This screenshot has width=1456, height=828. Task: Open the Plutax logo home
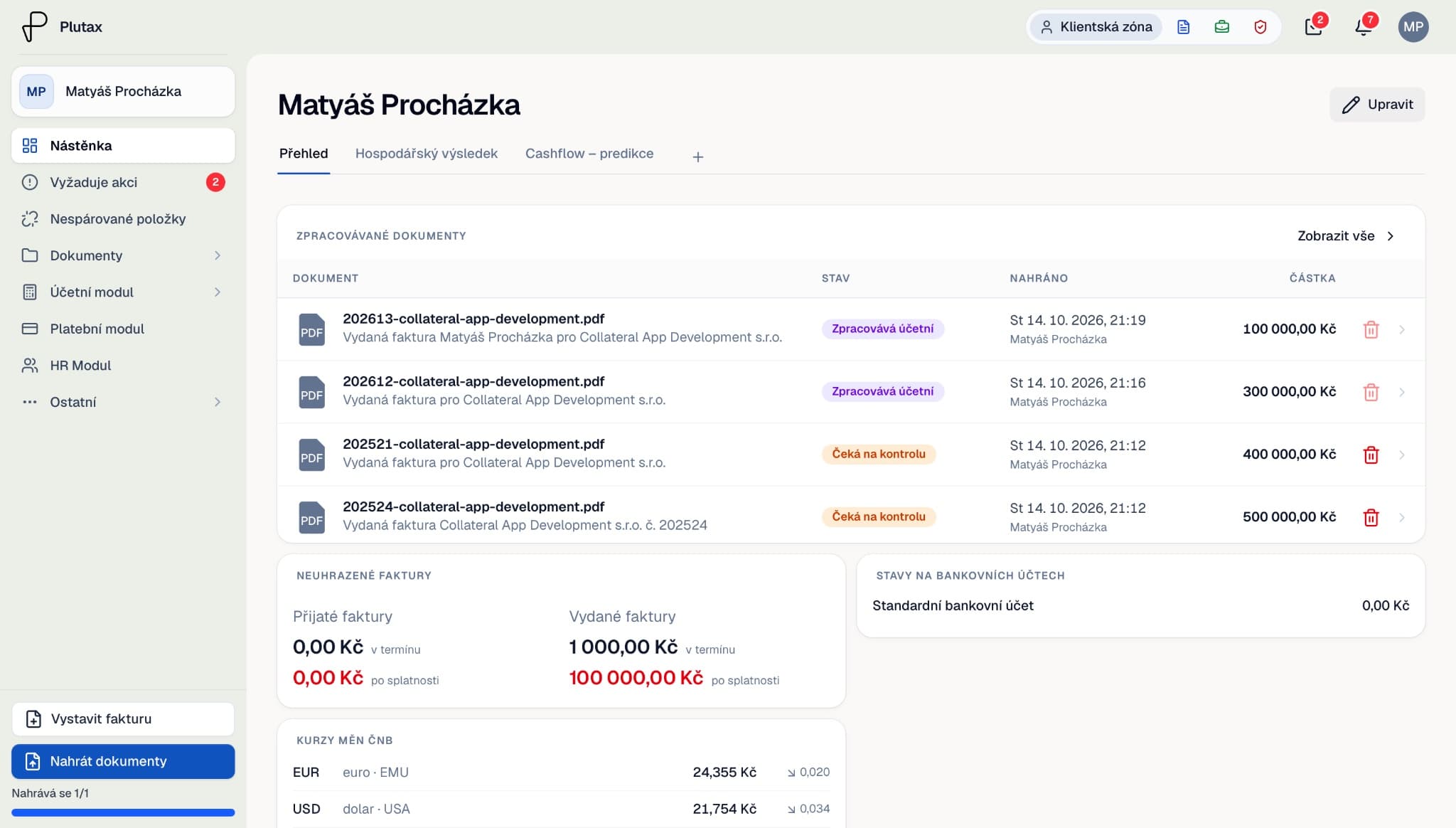point(61,27)
